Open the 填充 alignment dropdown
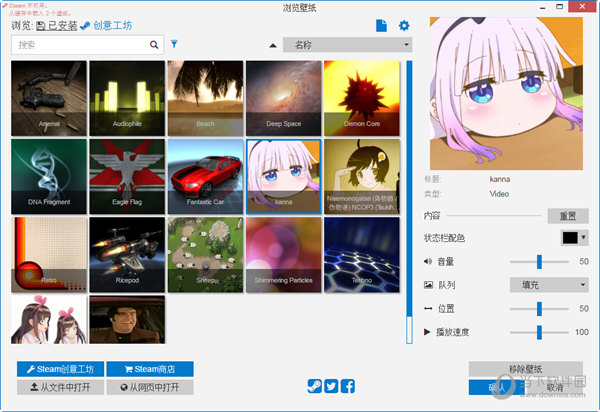This screenshot has width=600, height=412. [x=549, y=285]
